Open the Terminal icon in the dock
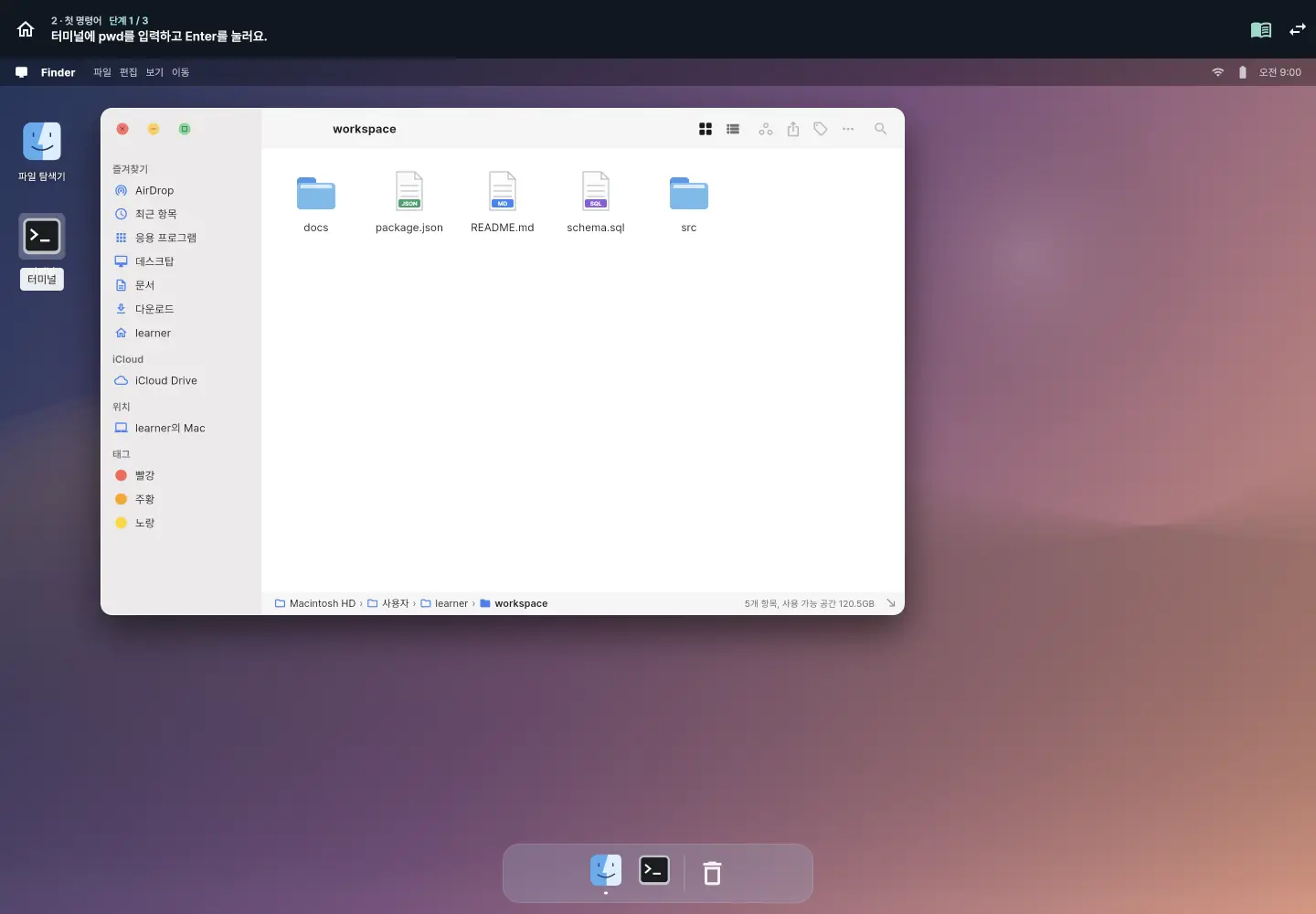Image resolution: width=1316 pixels, height=914 pixels. tap(654, 870)
